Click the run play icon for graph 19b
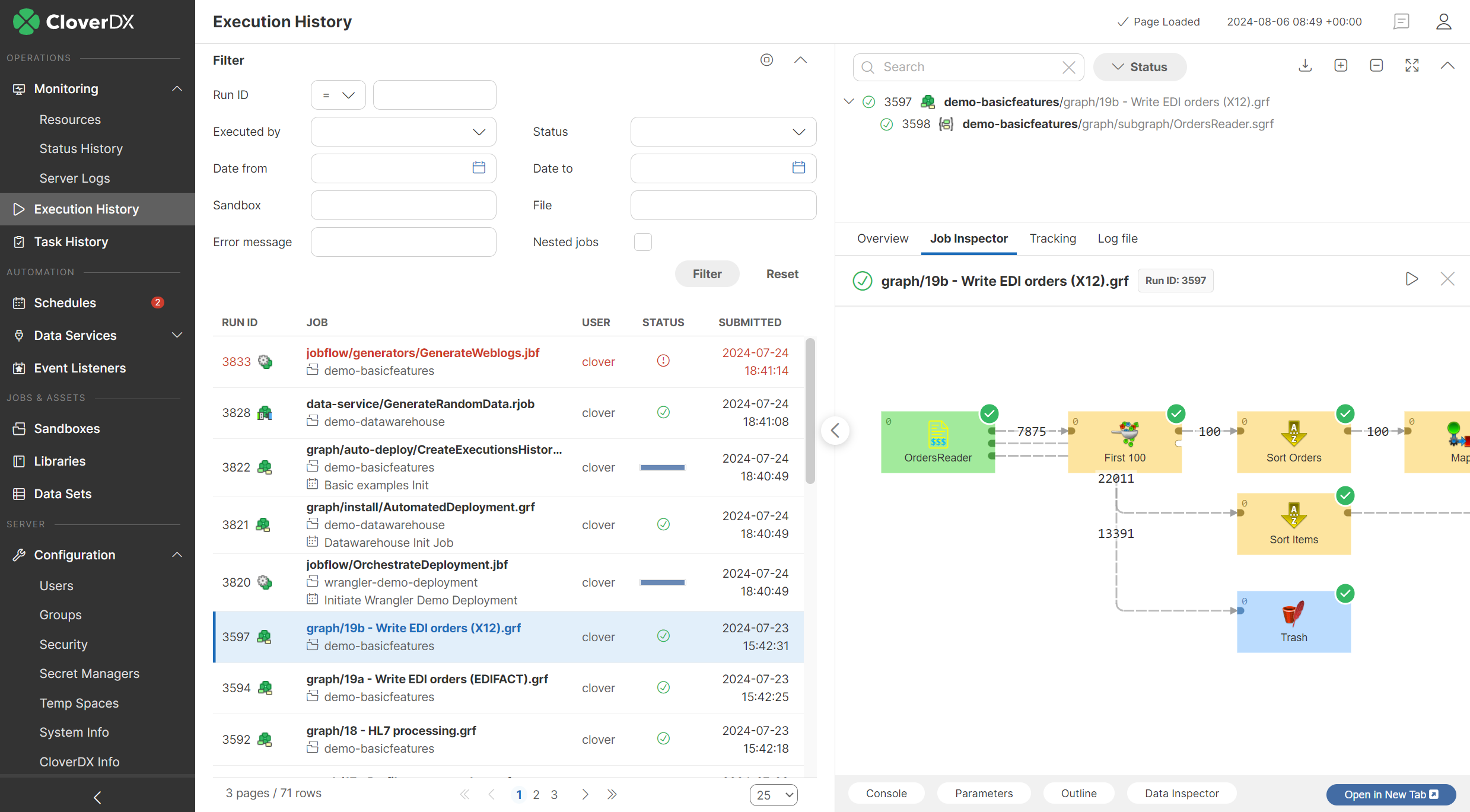Screen dimensions: 1470x812 1412,279
